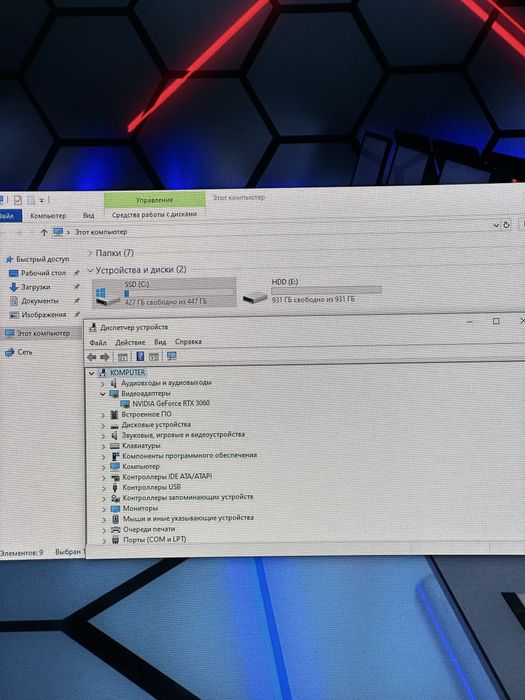
Task: Switch to the Вид ribbon tab in Explorer
Action: [x=88, y=216]
